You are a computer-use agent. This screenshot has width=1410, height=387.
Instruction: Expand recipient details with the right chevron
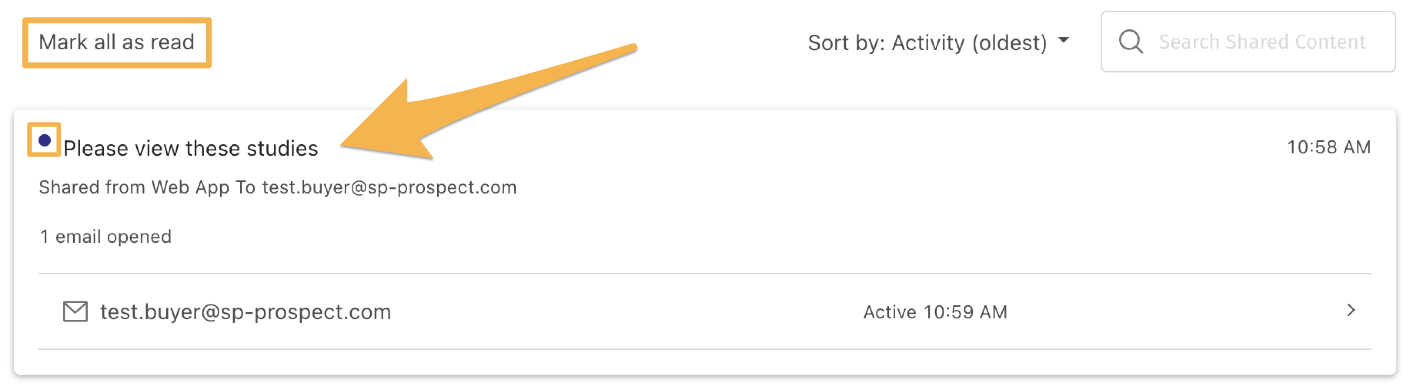(1351, 310)
